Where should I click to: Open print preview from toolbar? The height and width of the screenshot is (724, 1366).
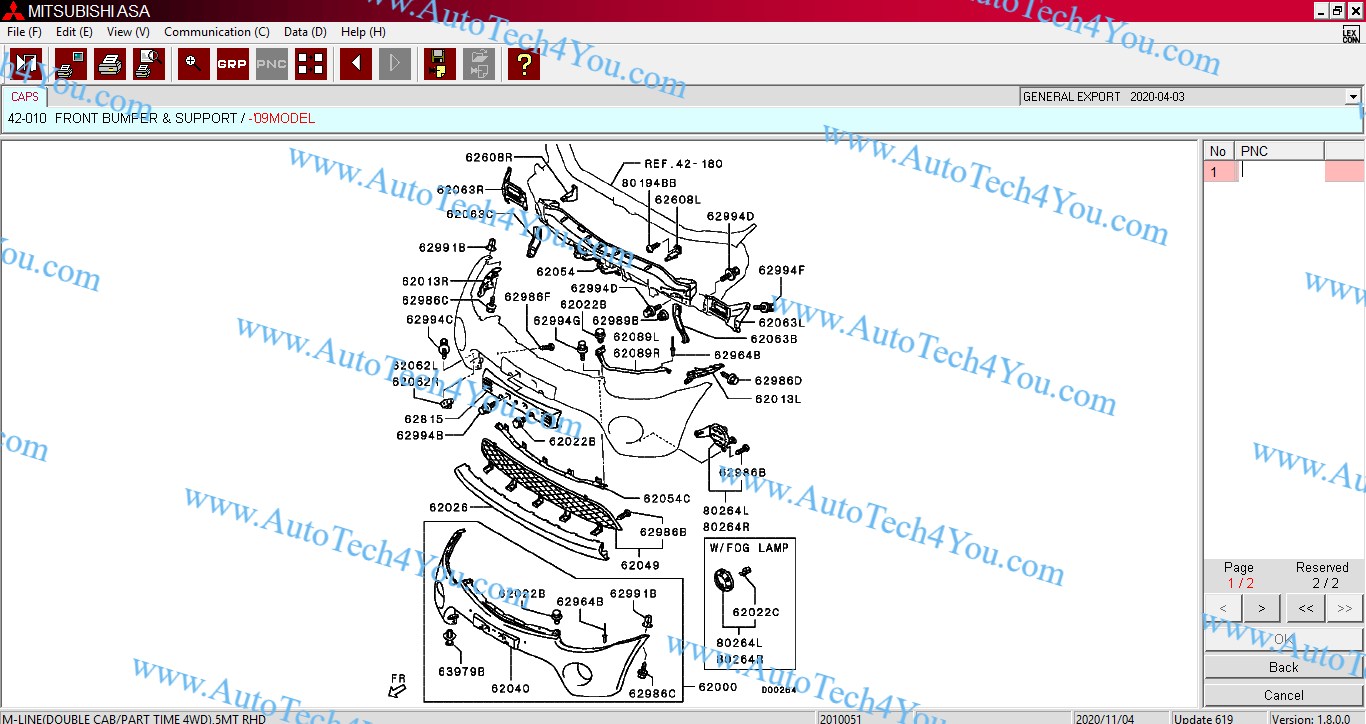point(149,64)
